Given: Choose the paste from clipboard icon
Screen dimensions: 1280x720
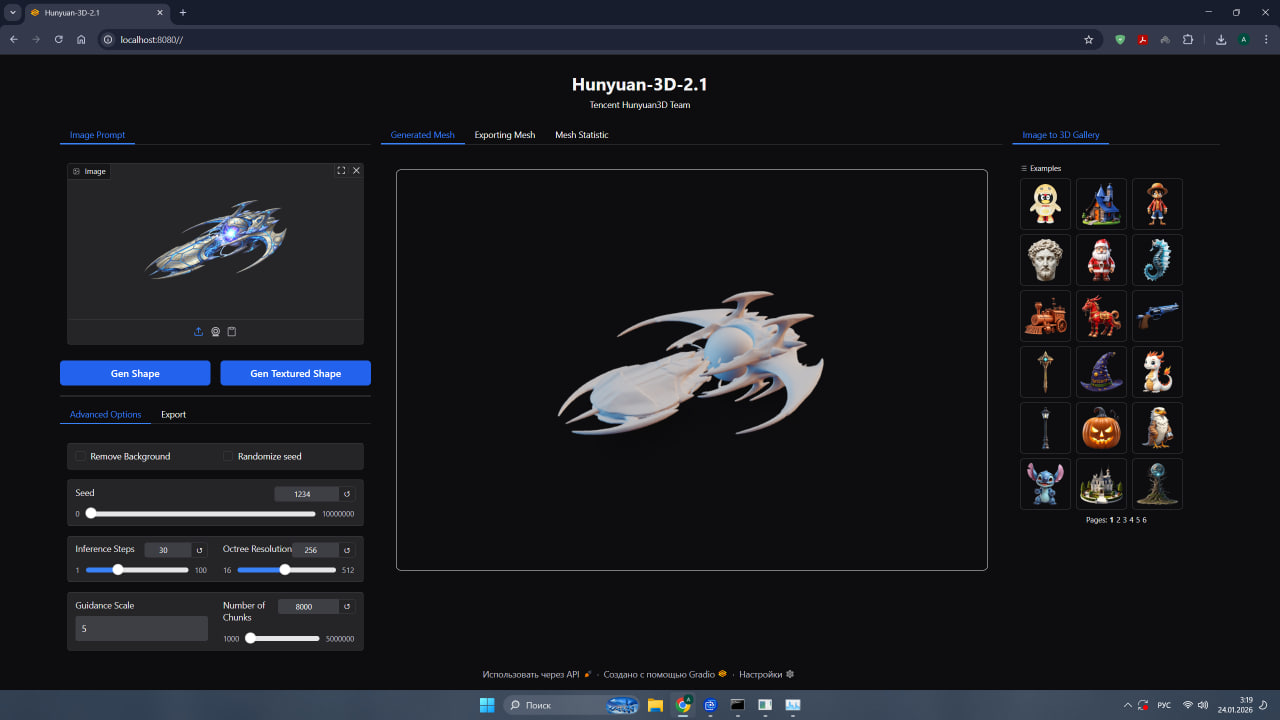Looking at the screenshot, I should tap(232, 332).
